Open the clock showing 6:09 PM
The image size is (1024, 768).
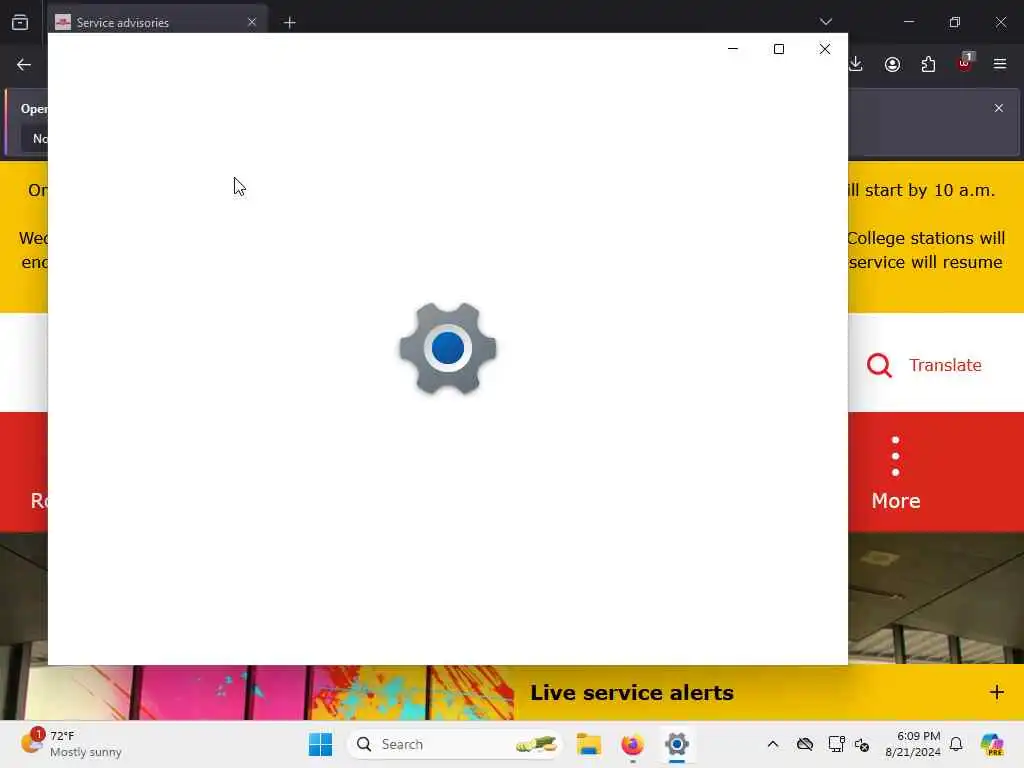pos(913,744)
